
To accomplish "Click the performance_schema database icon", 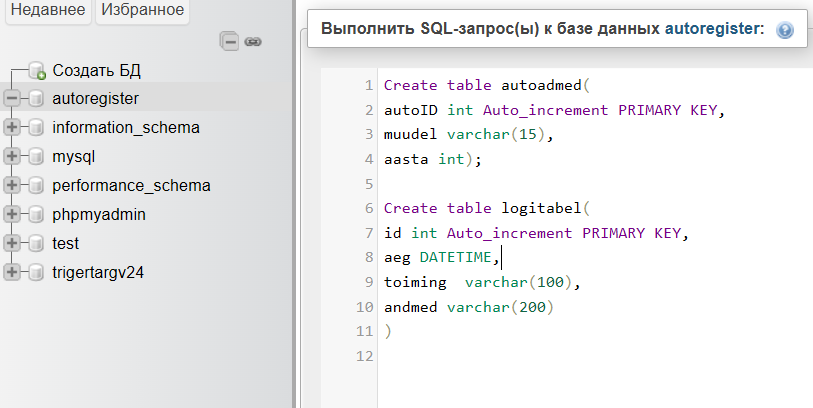I will pos(35,186).
